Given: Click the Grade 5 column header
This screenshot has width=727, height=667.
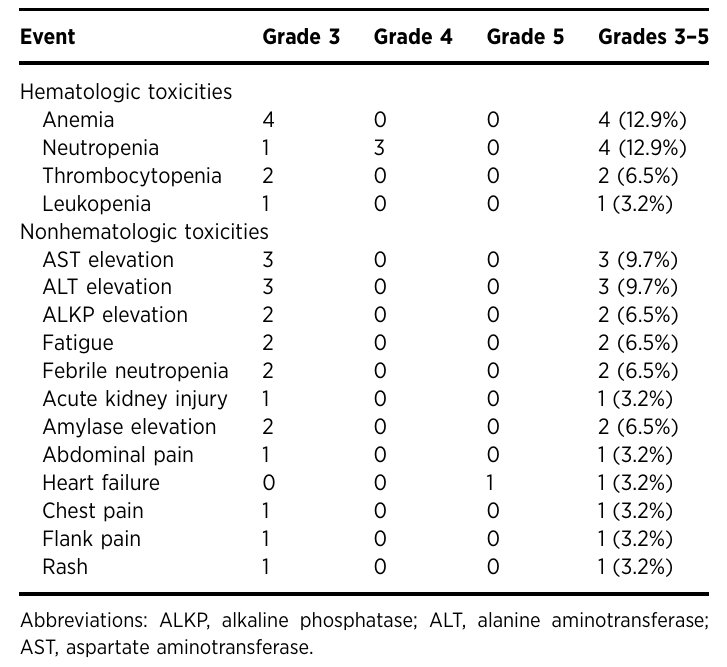Looking at the screenshot, I should (x=525, y=37).
